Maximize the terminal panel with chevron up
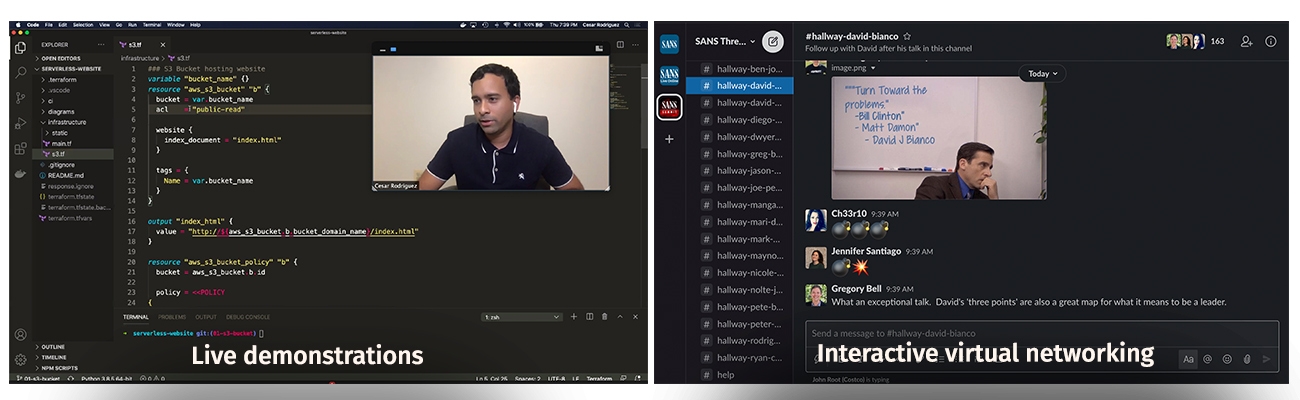Image resolution: width=1300 pixels, height=400 pixels. pyautogui.click(x=620, y=317)
